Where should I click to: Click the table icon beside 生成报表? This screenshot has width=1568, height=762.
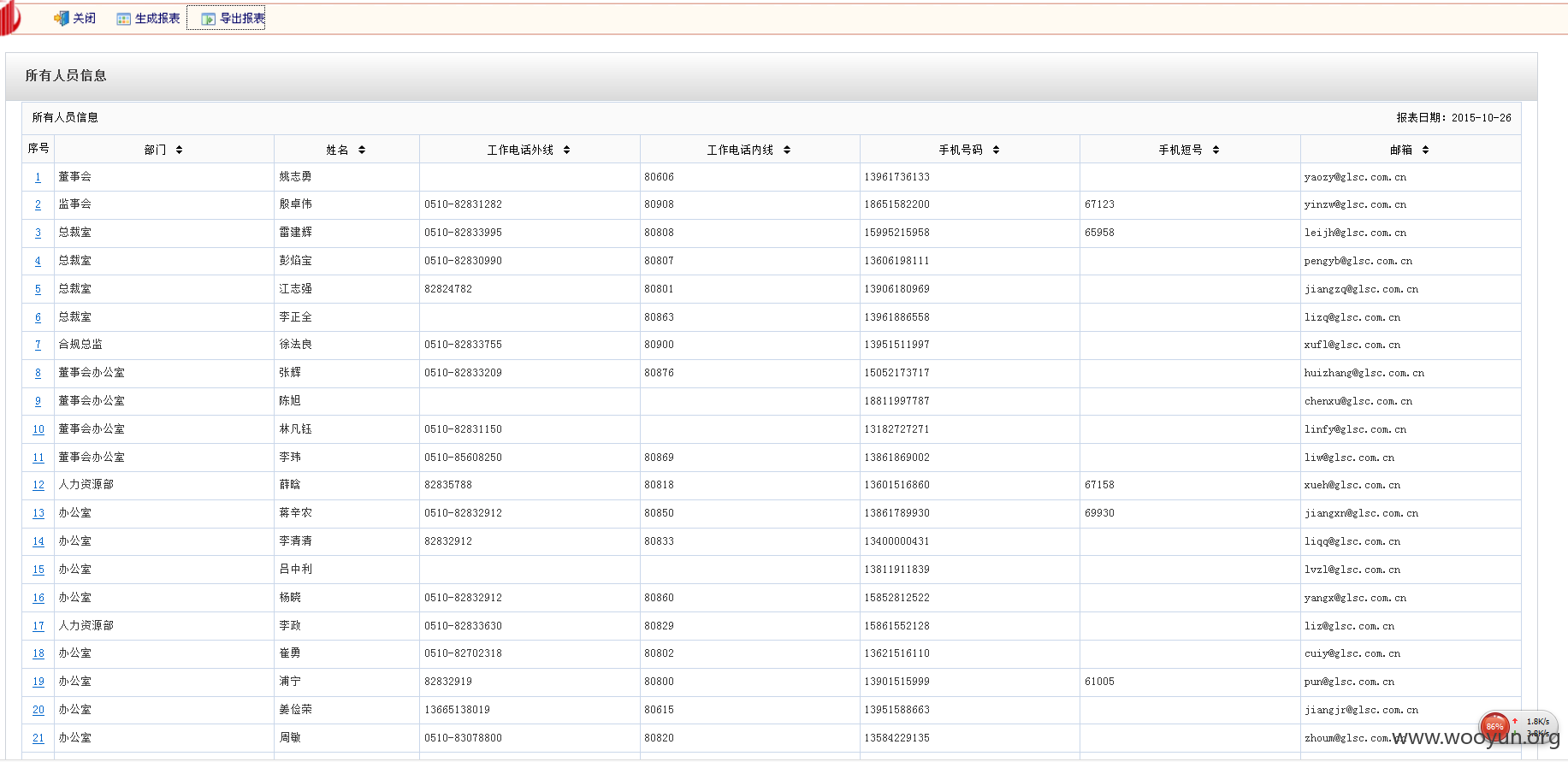click(124, 19)
